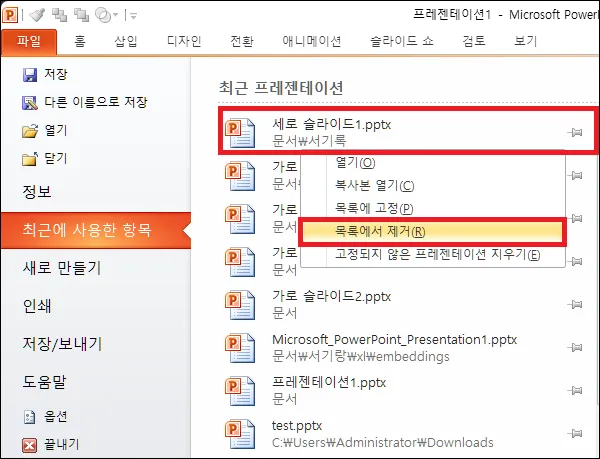Choose 복사본 열기(C) in context menu

[x=432, y=186]
